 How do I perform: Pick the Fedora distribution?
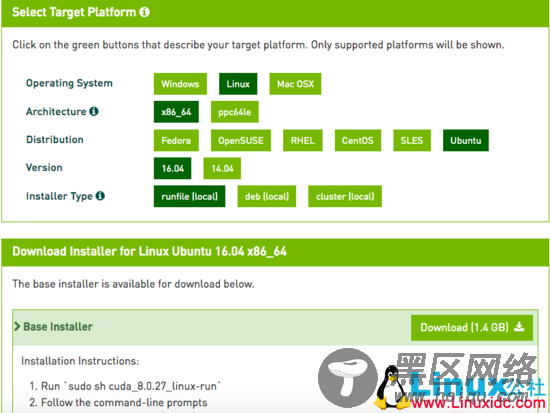[176, 140]
